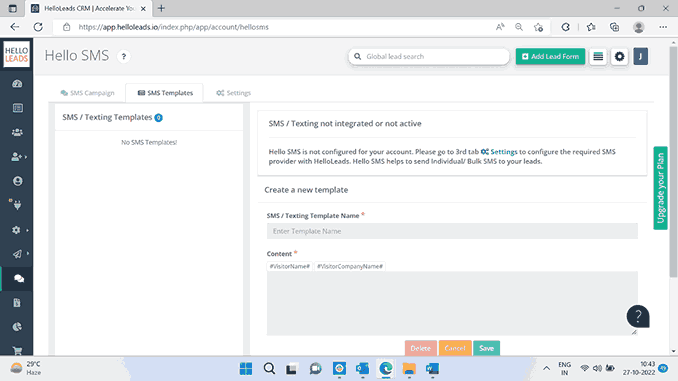The image size is (678, 381).
Task: Follow the Settings link in notice
Action: pyautogui.click(x=499, y=152)
